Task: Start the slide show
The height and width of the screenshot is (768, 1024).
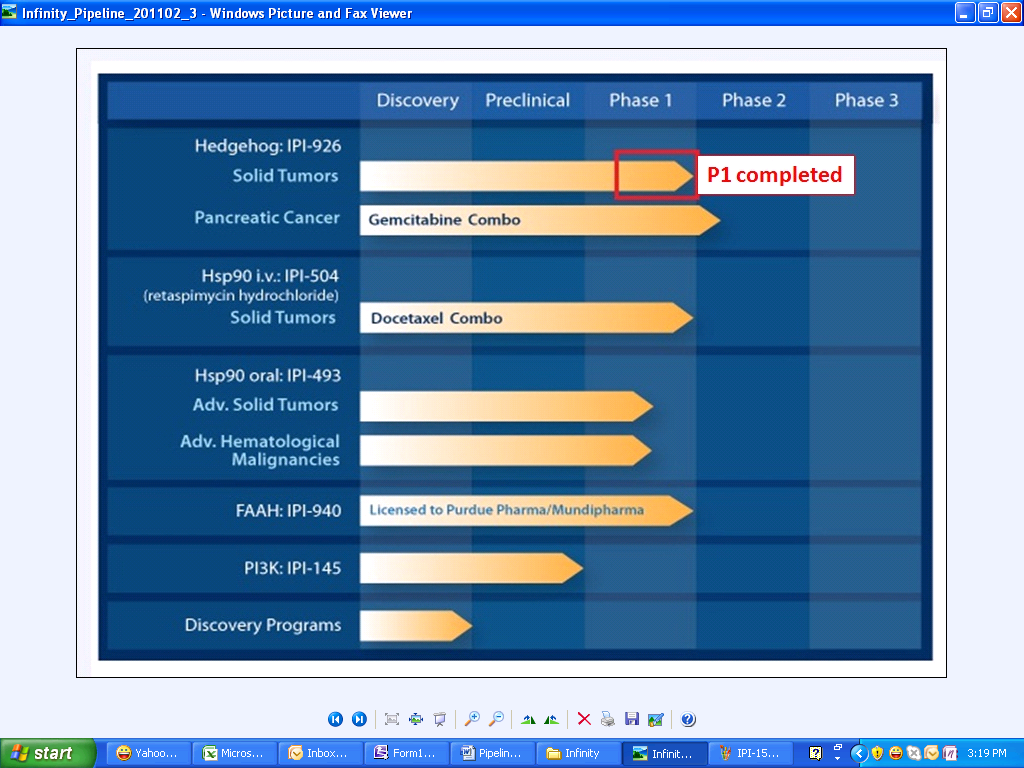Action: point(439,719)
